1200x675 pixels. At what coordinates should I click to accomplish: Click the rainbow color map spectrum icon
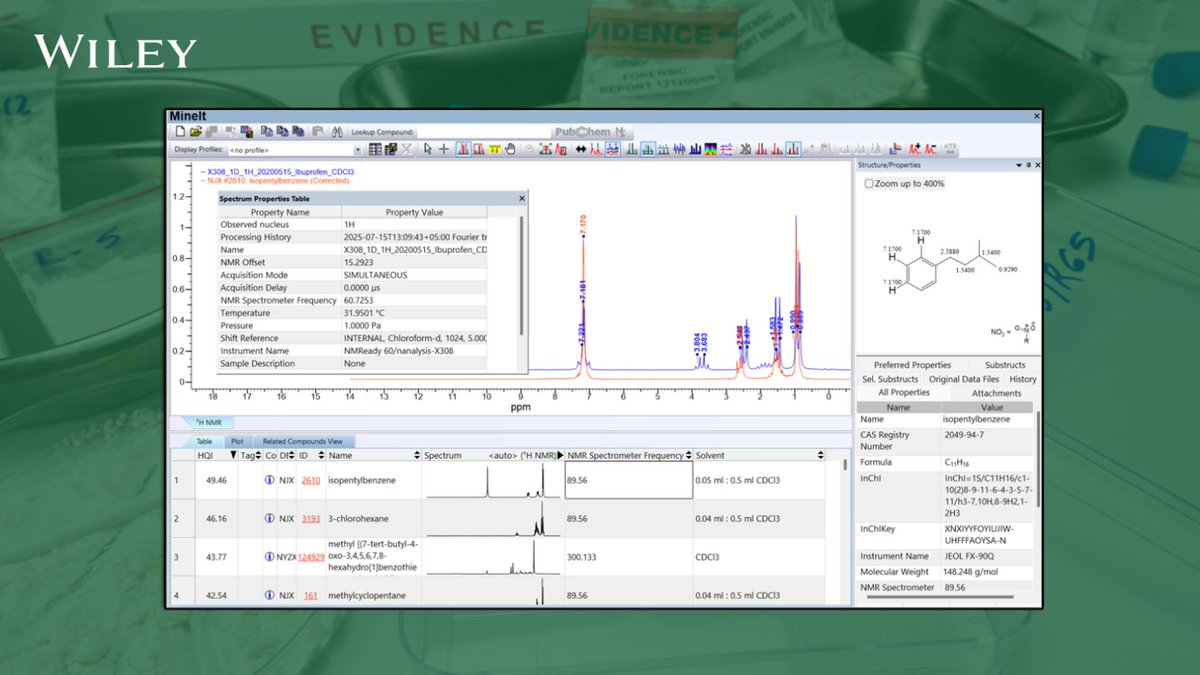pos(710,150)
